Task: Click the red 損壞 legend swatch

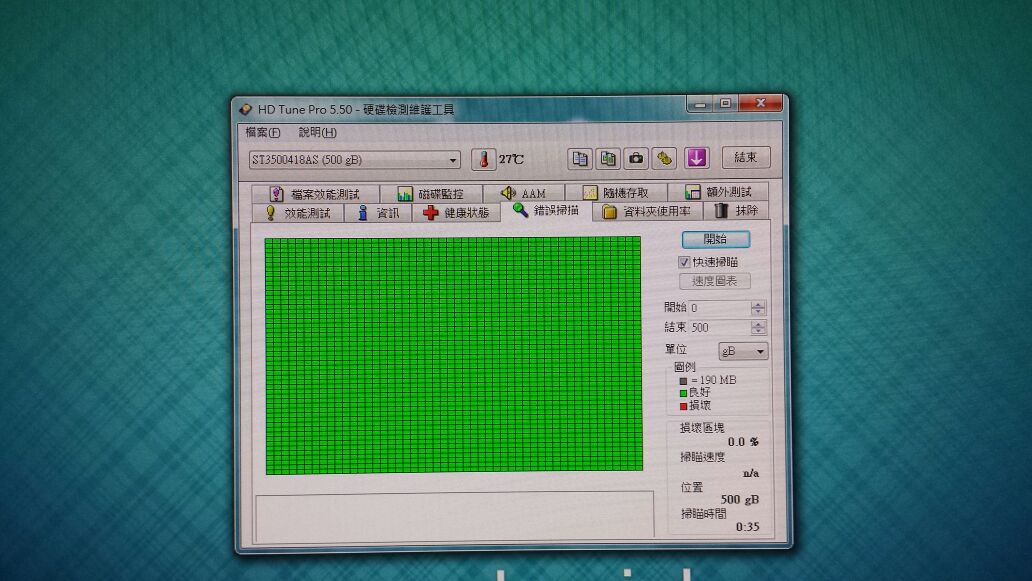Action: [683, 406]
